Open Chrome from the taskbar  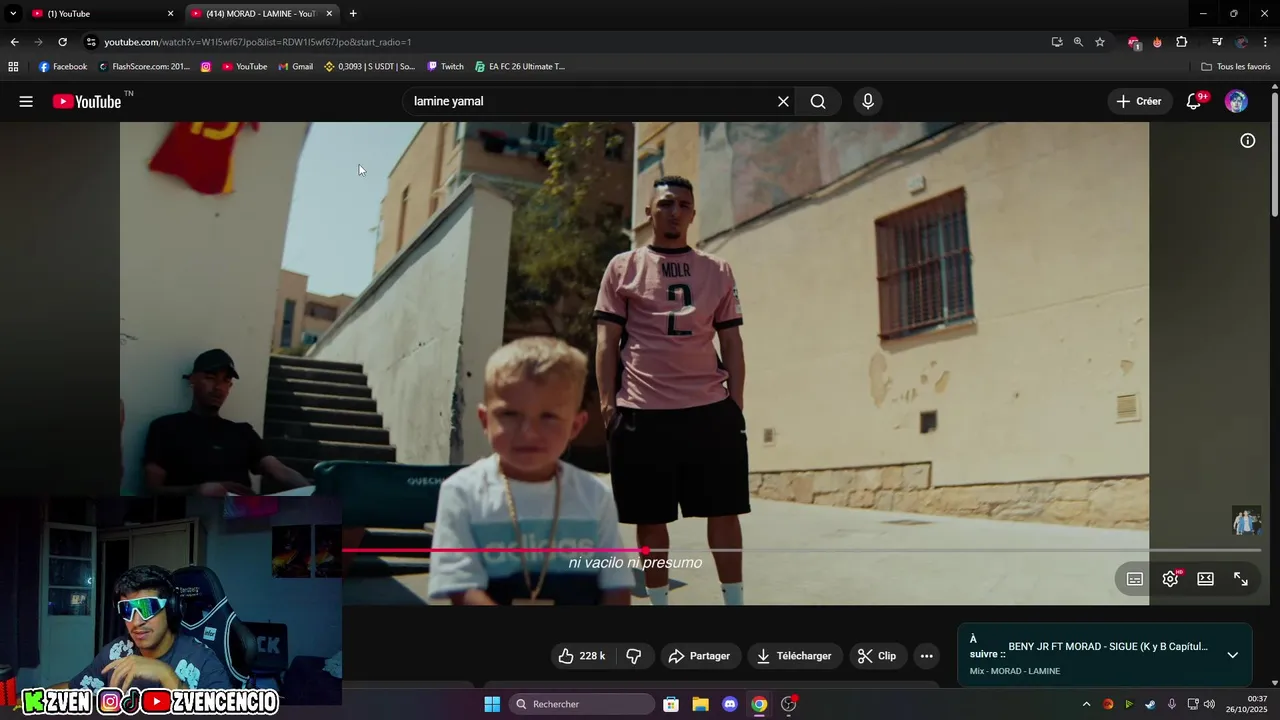[759, 704]
